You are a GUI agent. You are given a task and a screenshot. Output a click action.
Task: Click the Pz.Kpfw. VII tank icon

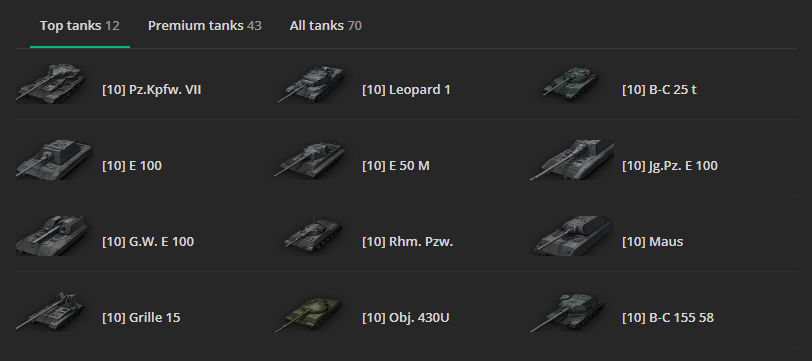coord(51,83)
